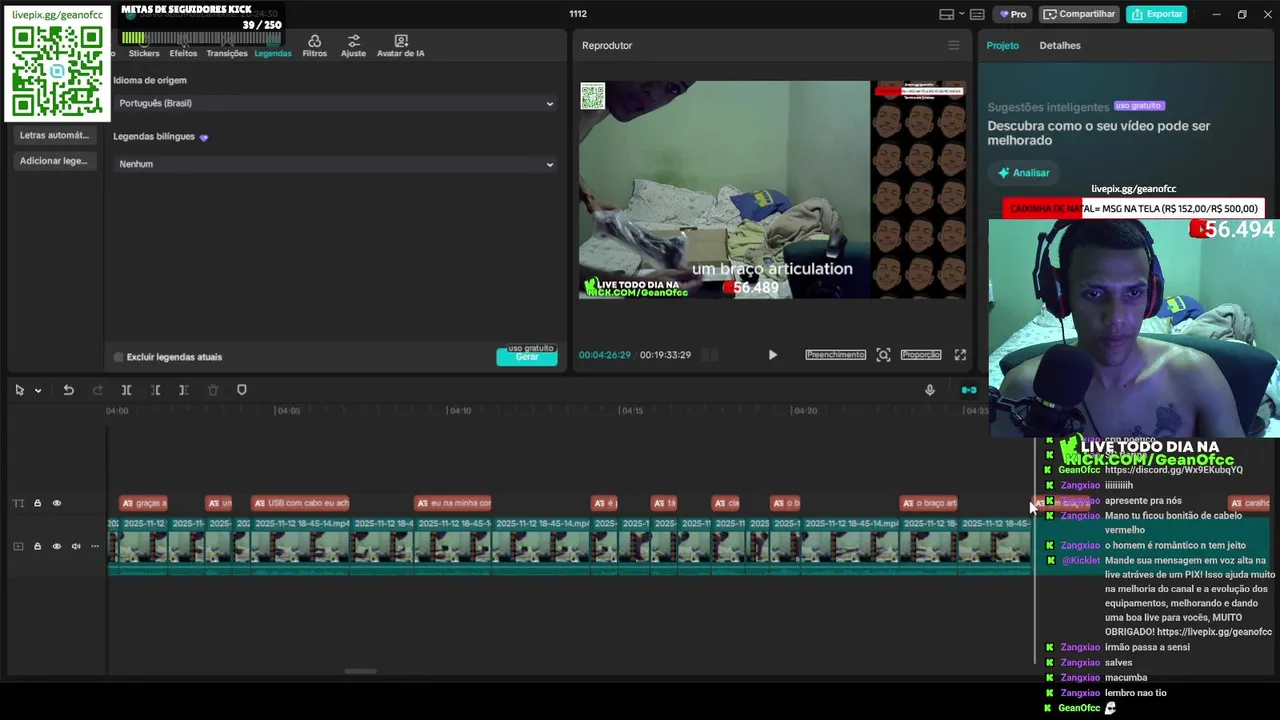This screenshot has height=720, width=1280.
Task: Open the player panel hamburger menu
Action: coord(954,46)
